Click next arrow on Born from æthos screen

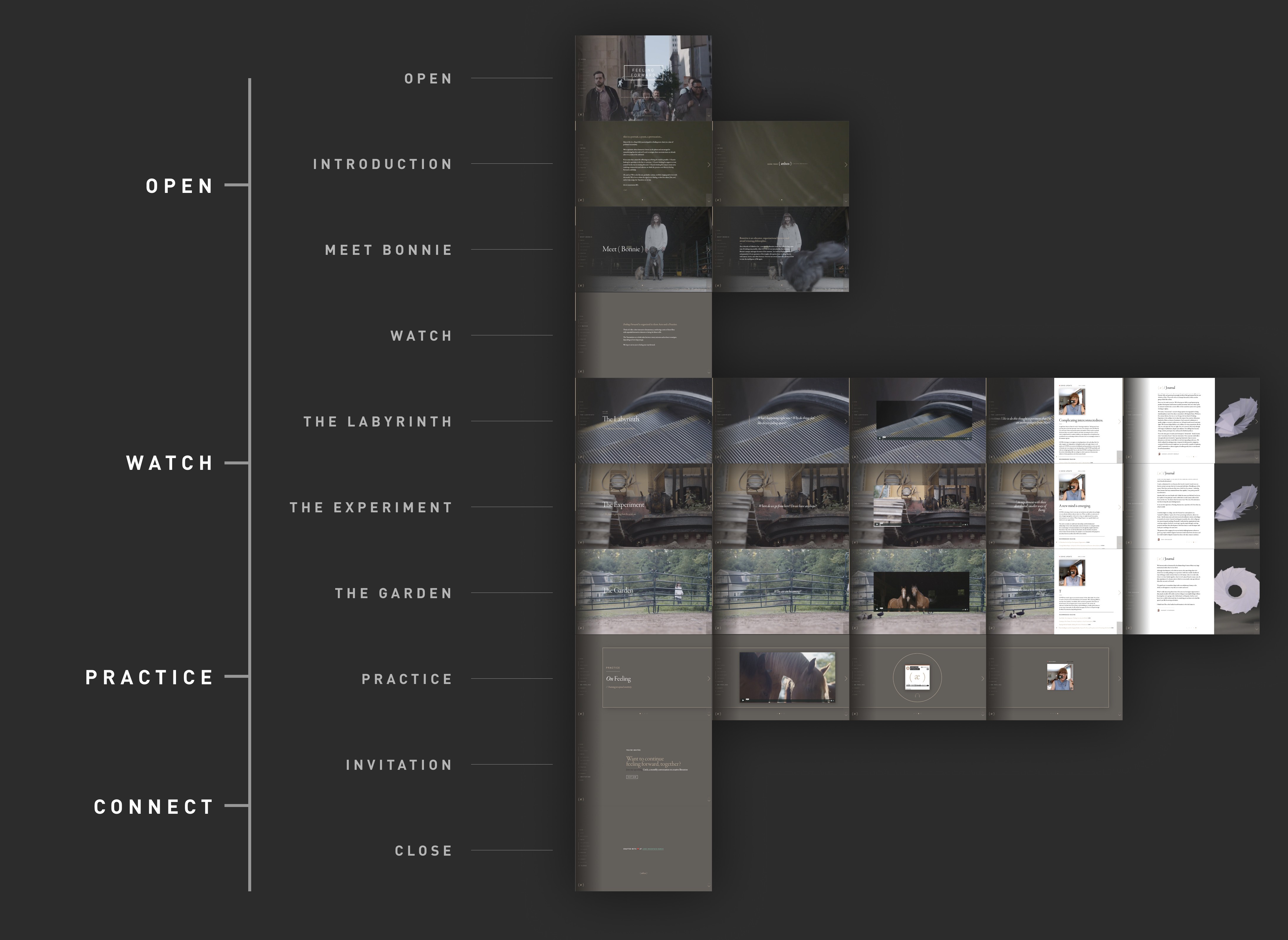pos(845,165)
